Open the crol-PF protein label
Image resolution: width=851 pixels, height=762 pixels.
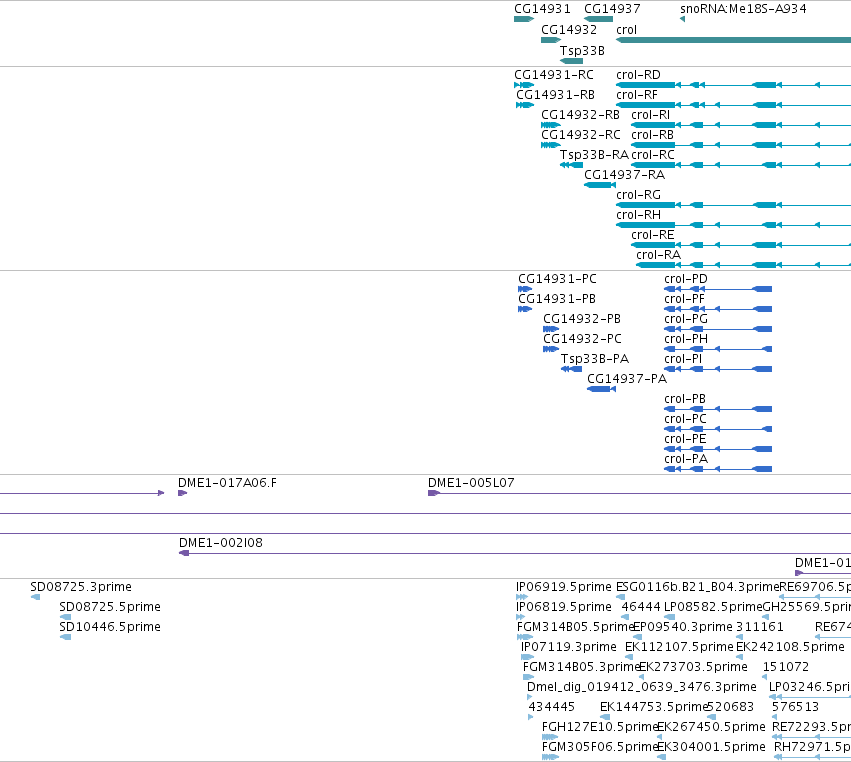pos(684,299)
